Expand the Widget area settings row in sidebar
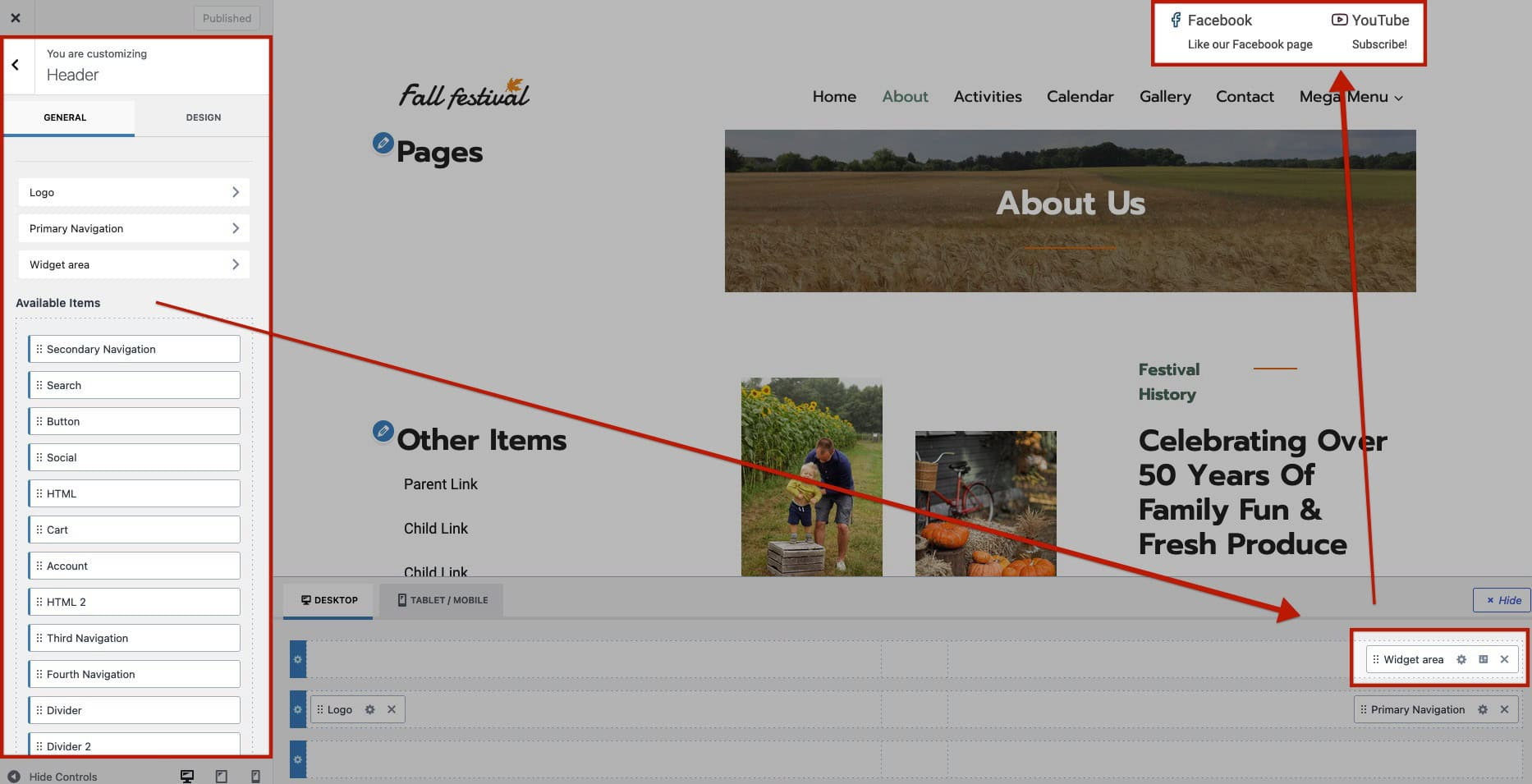This screenshot has height=784, width=1532. 134,264
